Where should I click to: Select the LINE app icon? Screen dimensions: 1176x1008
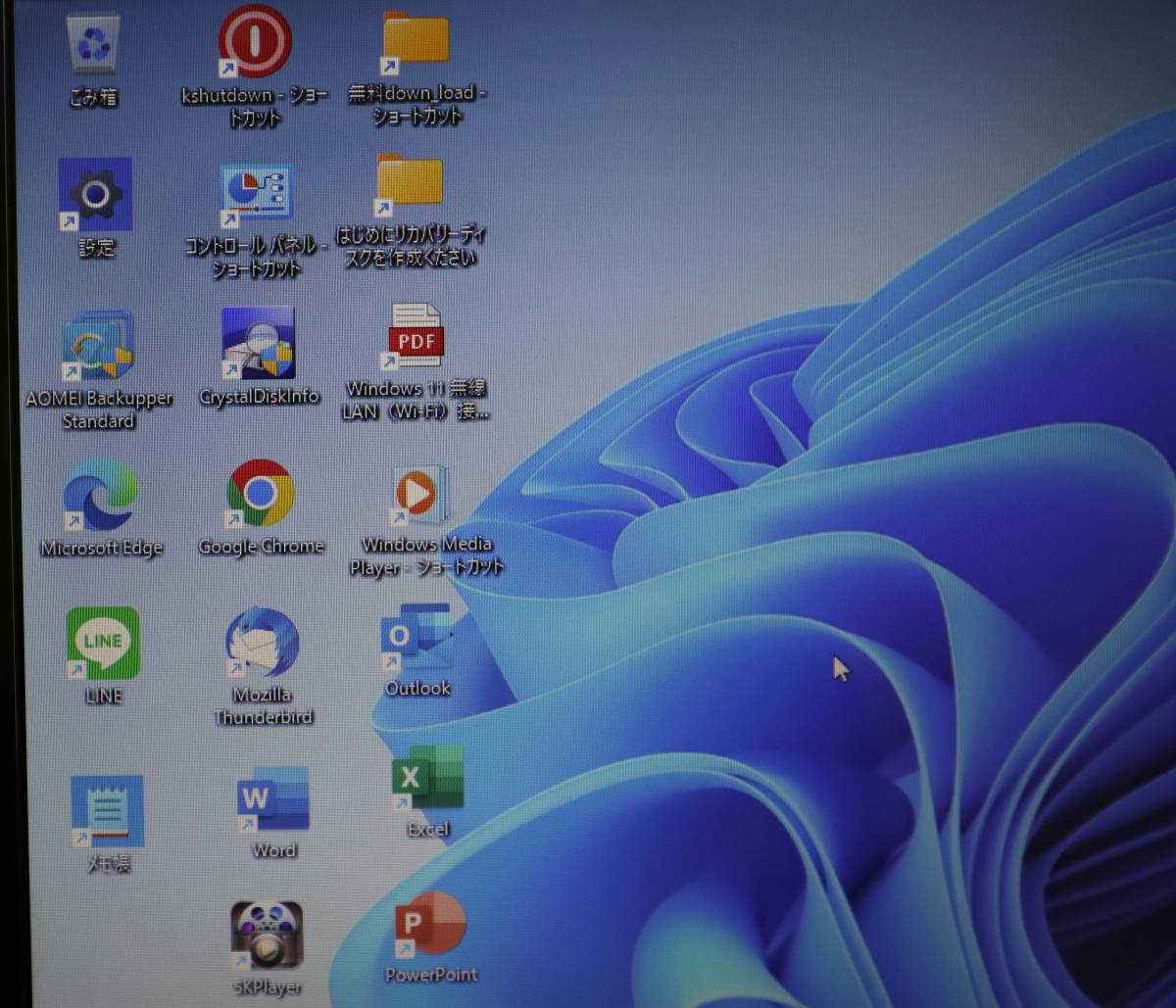pyautogui.click(x=103, y=643)
